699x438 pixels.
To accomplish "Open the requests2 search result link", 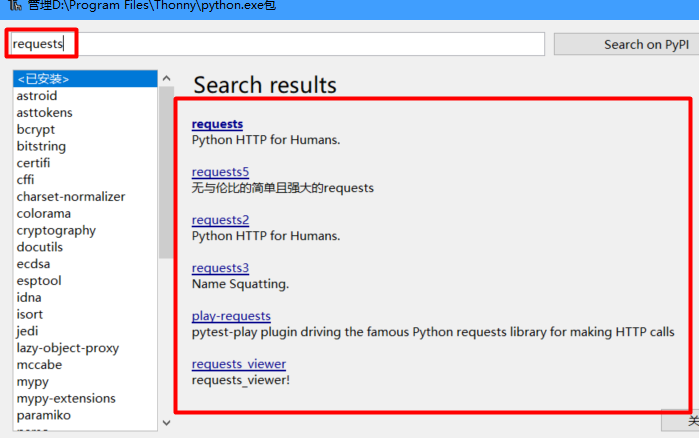I will point(220,220).
